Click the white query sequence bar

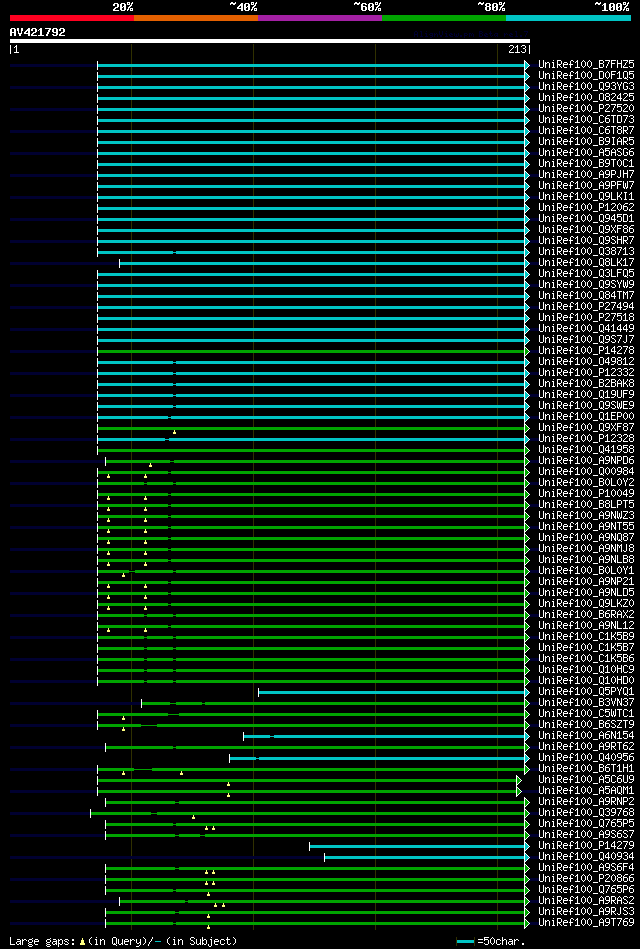click(269, 41)
